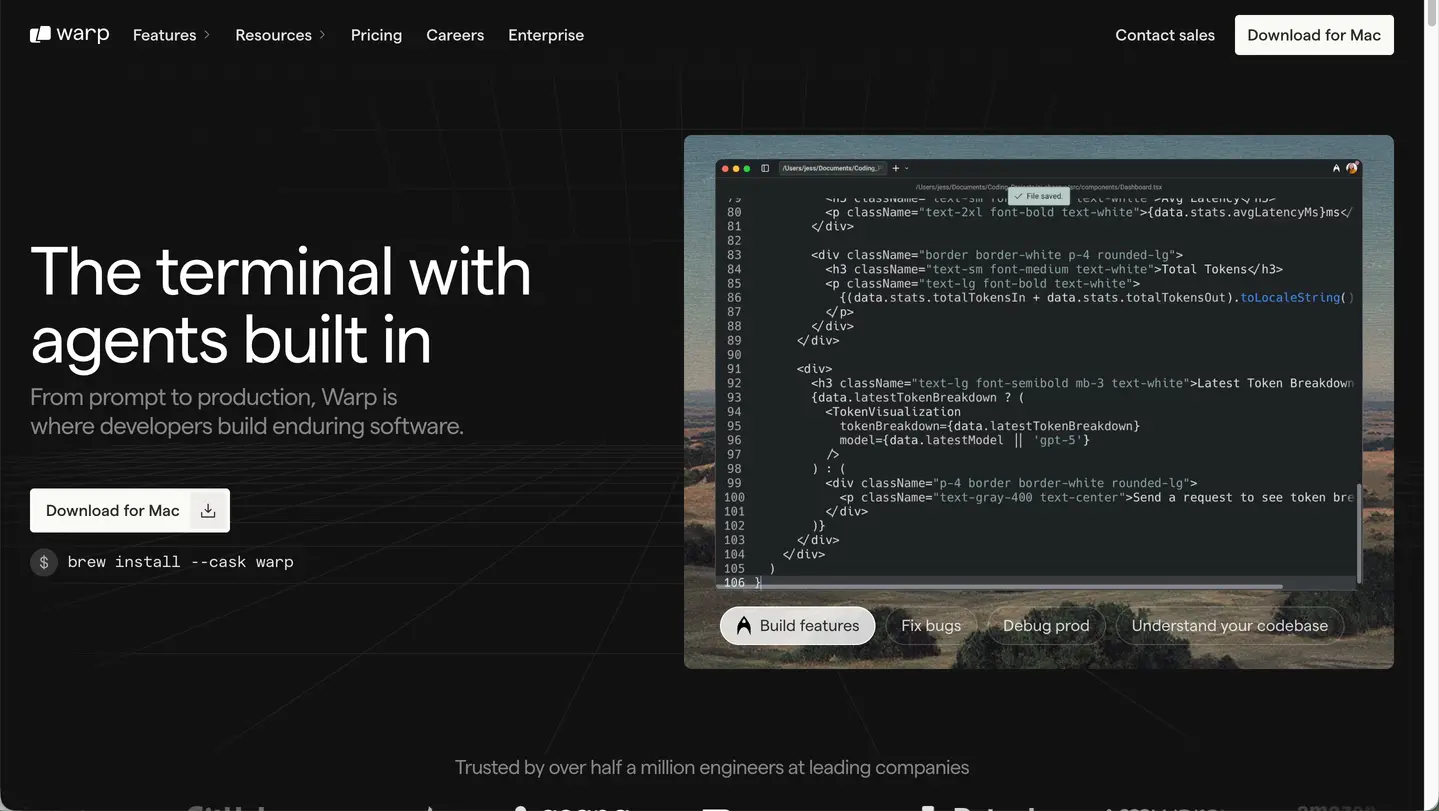Toggle the sidebar panel icon in the terminal window
This screenshot has width=1439, height=811.
(x=765, y=168)
